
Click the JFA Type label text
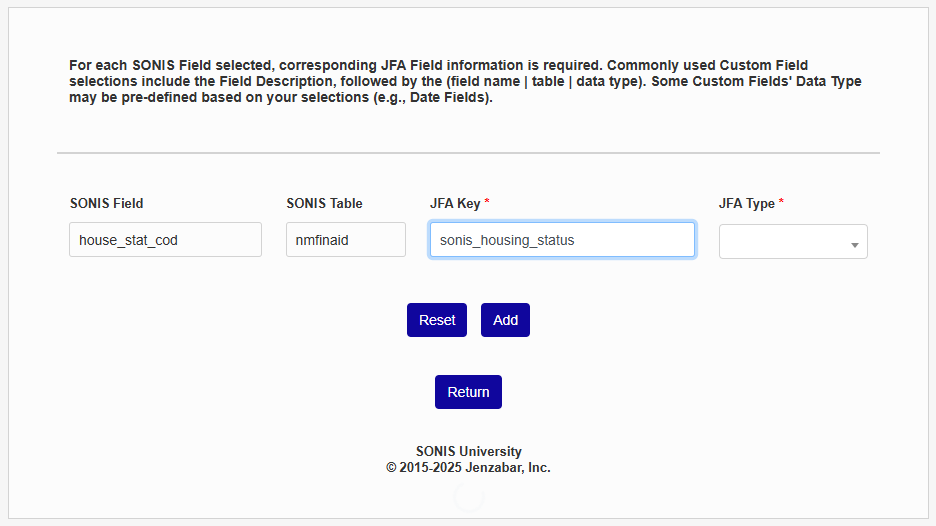[x=747, y=203]
